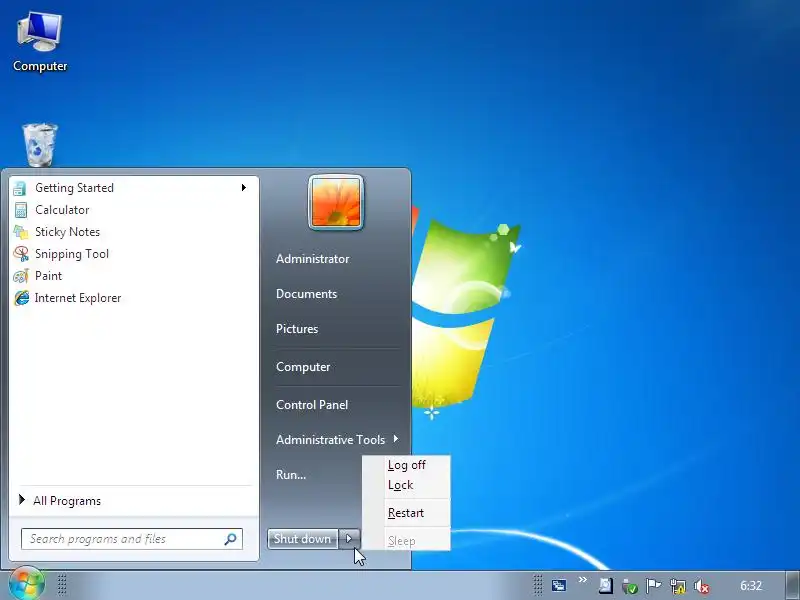Open Pictures library from the Start menu
This screenshot has width=800, height=600.
point(297,329)
